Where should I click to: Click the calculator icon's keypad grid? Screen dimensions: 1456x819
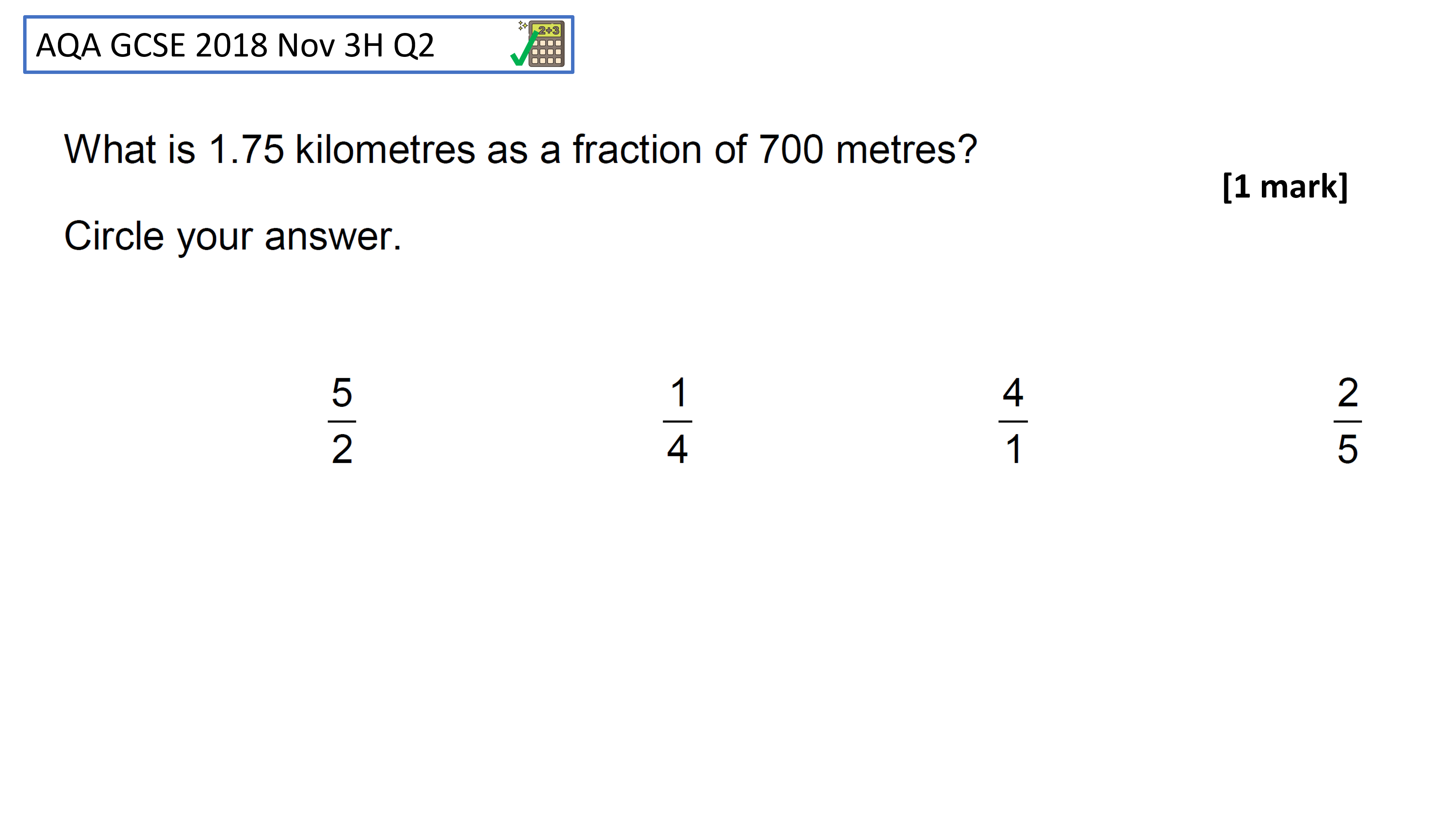coord(546,52)
